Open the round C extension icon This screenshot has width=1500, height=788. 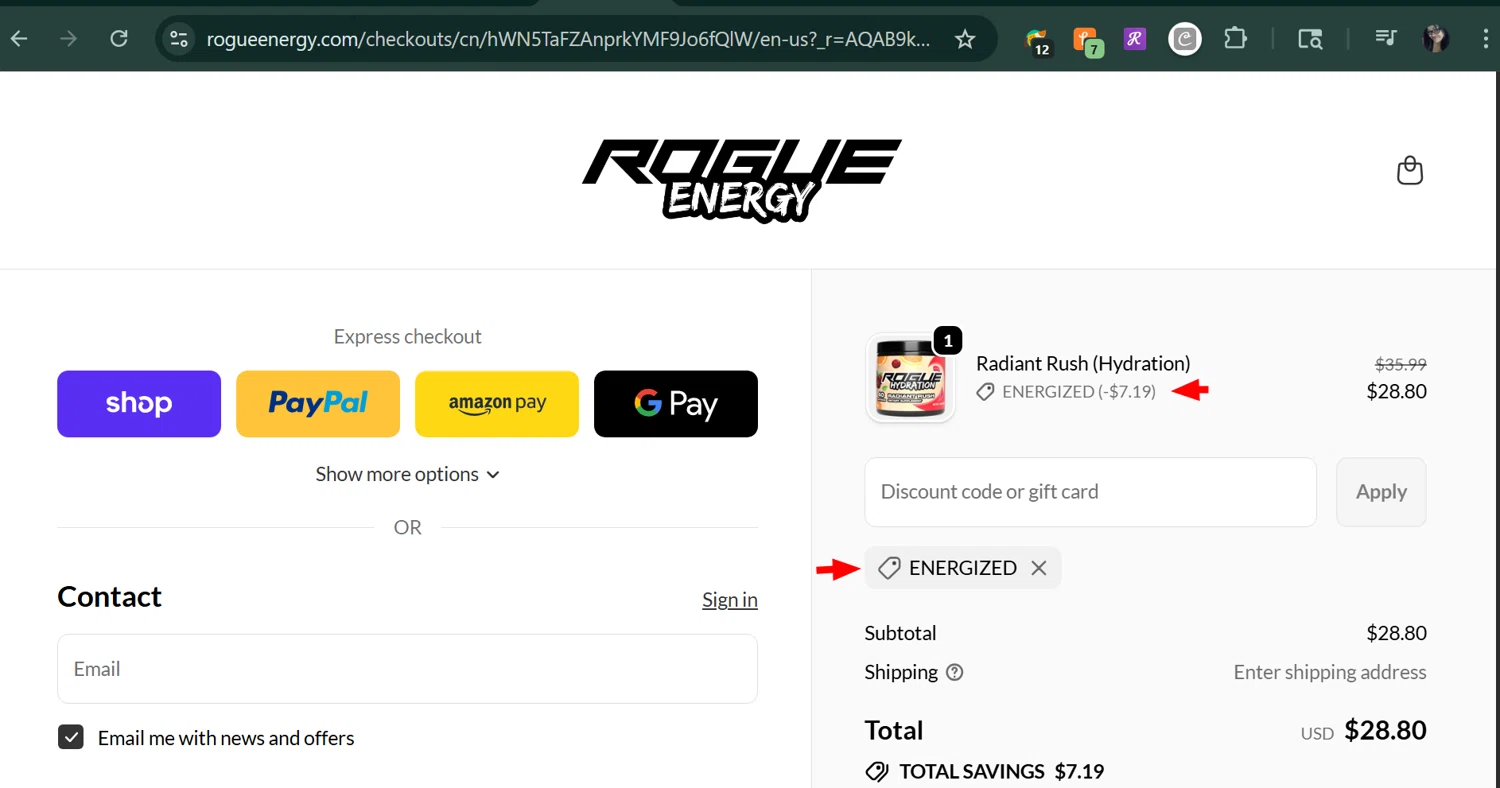pyautogui.click(x=1185, y=39)
